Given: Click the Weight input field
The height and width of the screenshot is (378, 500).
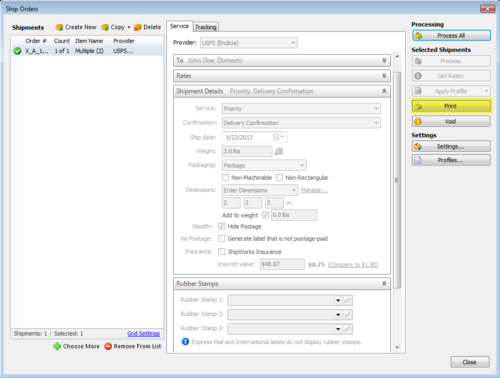Looking at the screenshot, I should 247,151.
